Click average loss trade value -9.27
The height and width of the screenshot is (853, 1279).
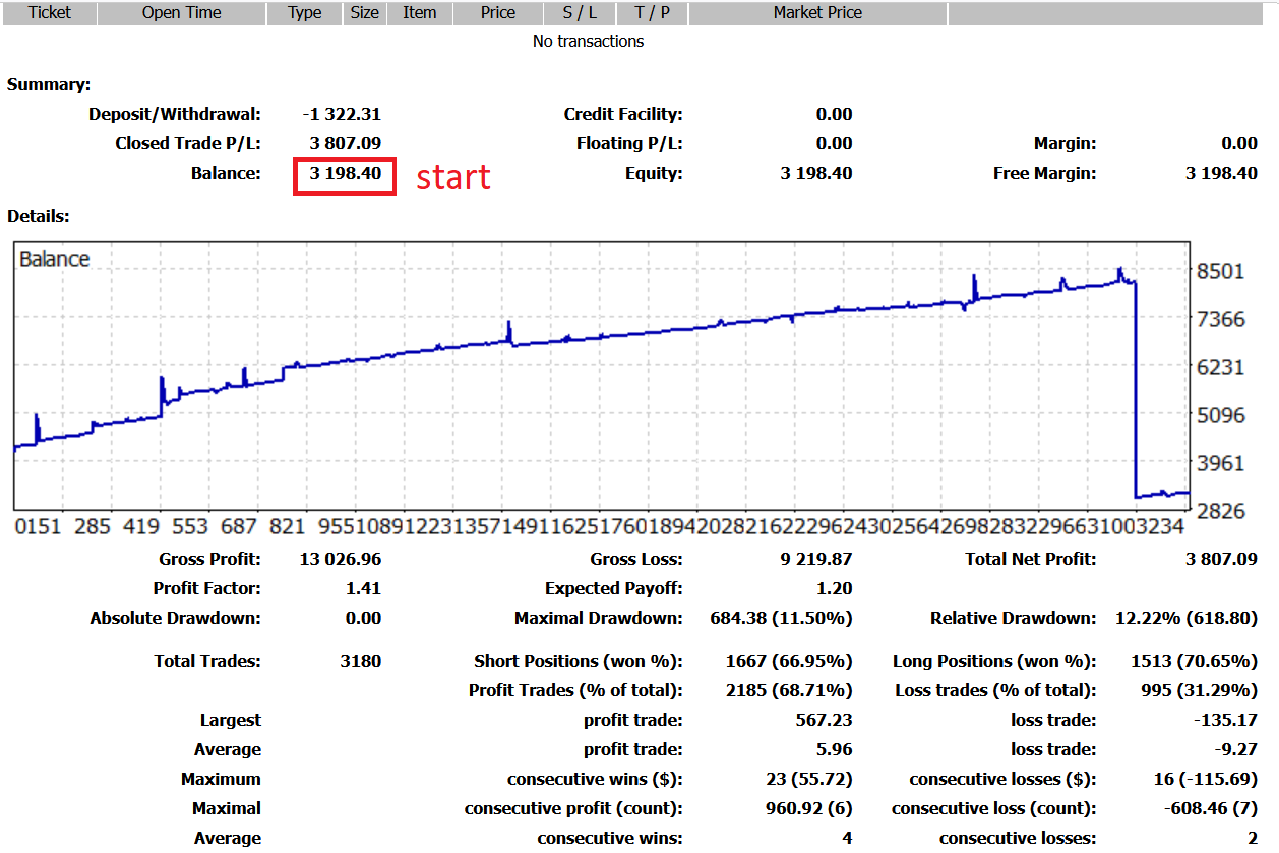pyautogui.click(x=1235, y=750)
